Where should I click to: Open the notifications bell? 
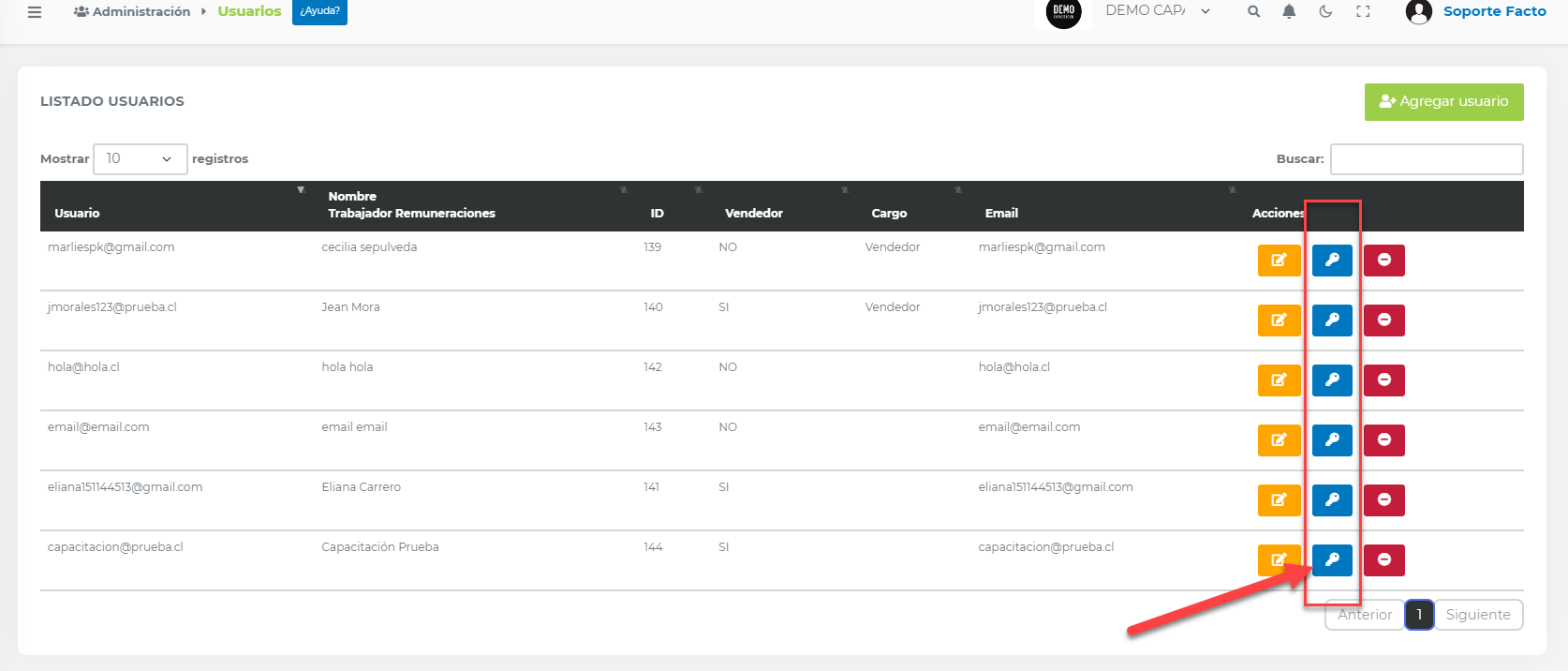point(1289,12)
